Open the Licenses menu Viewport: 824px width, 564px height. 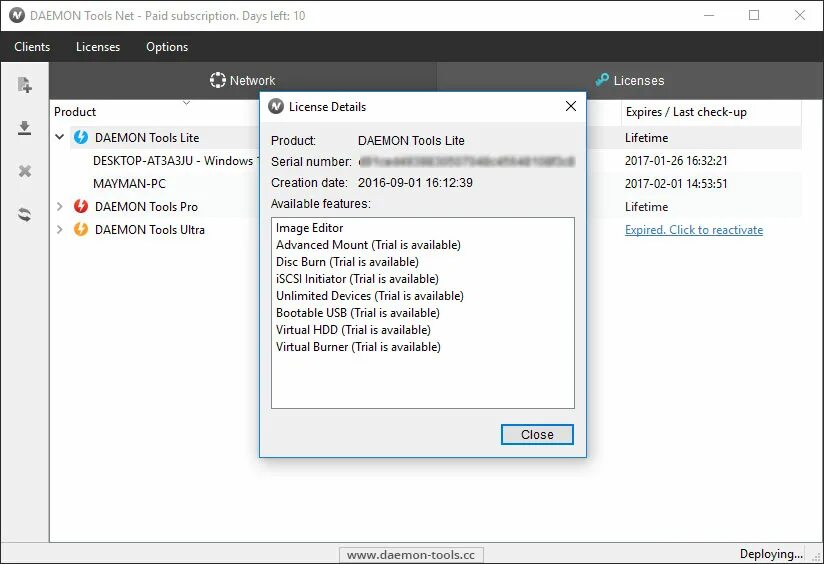pyautogui.click(x=98, y=47)
